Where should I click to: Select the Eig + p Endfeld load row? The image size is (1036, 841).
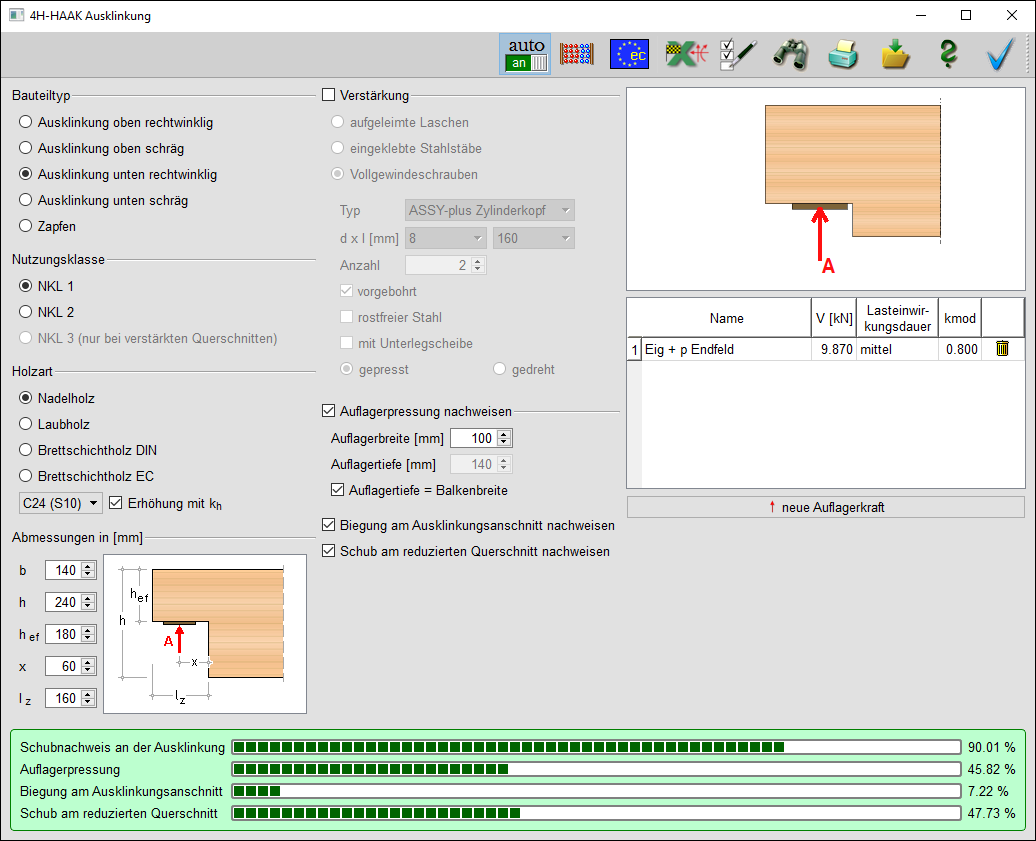click(x=726, y=350)
